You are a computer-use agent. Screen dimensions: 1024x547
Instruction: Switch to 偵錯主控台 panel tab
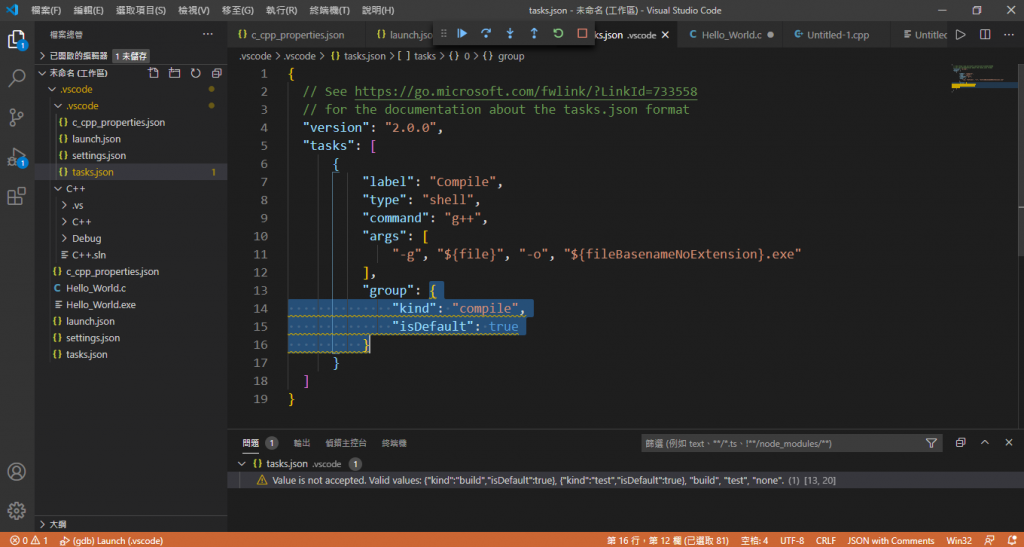[345, 443]
